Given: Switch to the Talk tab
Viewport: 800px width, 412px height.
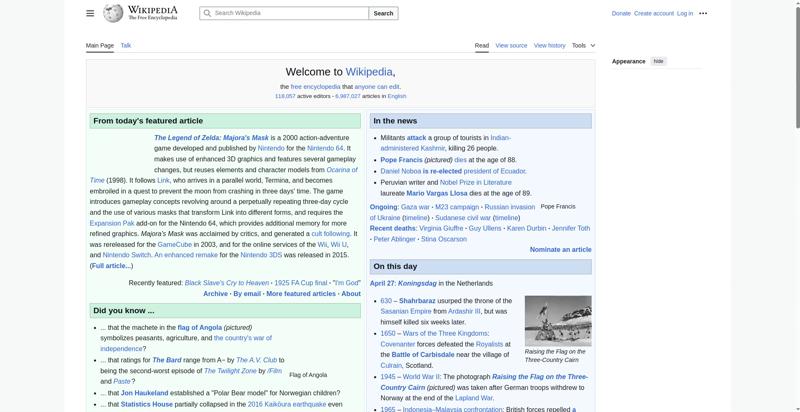Looking at the screenshot, I should point(126,45).
